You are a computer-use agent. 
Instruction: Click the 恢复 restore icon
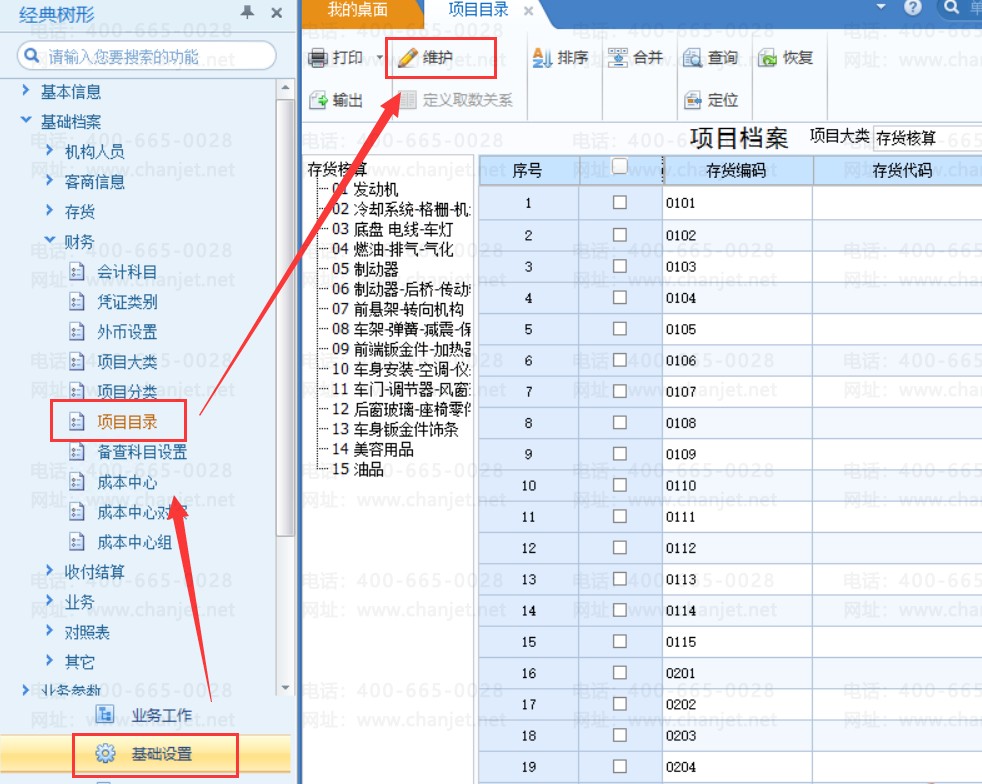coord(767,58)
